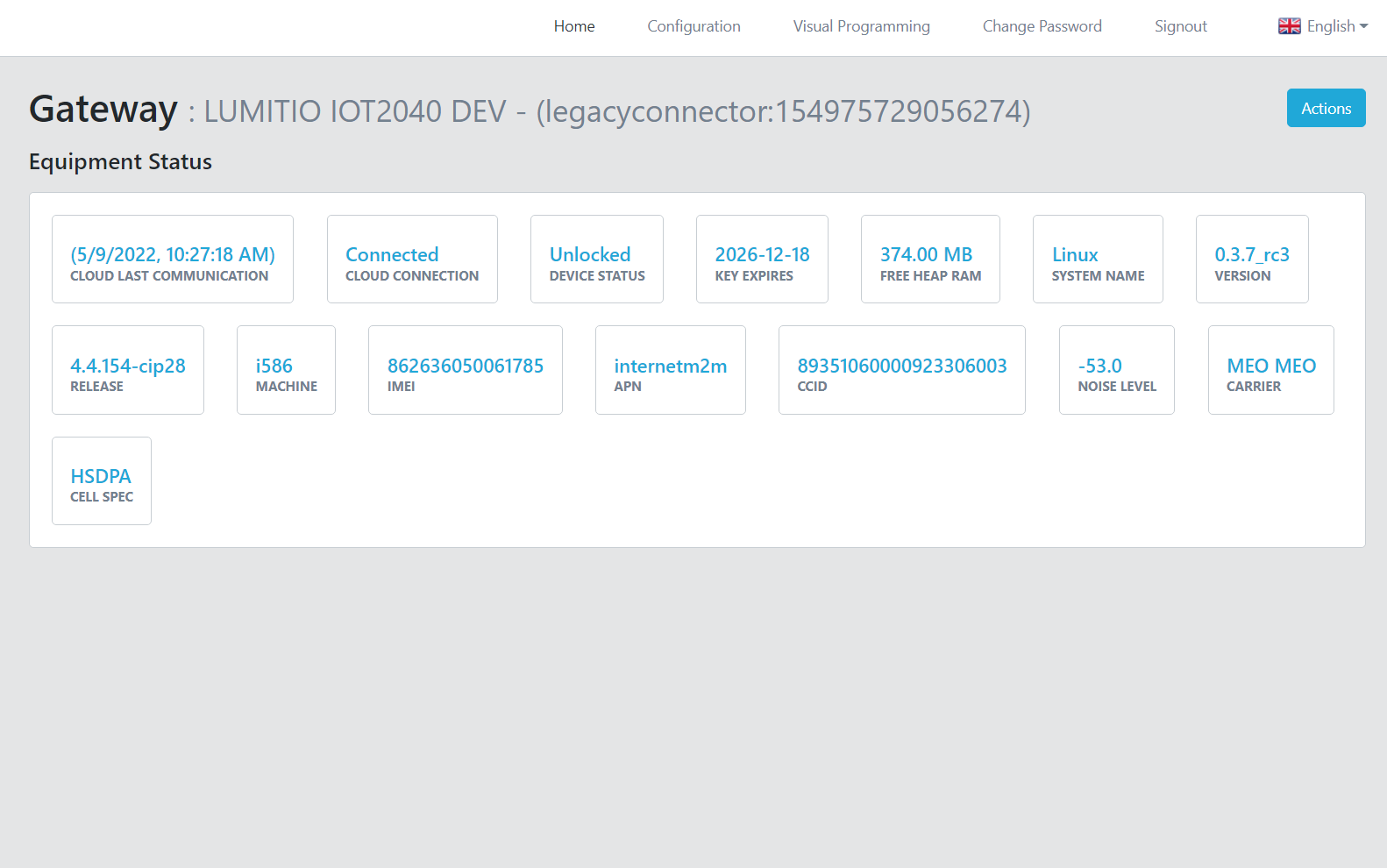The image size is (1387, 868).
Task: Click the Connected cloud connection value
Action: pyautogui.click(x=392, y=254)
